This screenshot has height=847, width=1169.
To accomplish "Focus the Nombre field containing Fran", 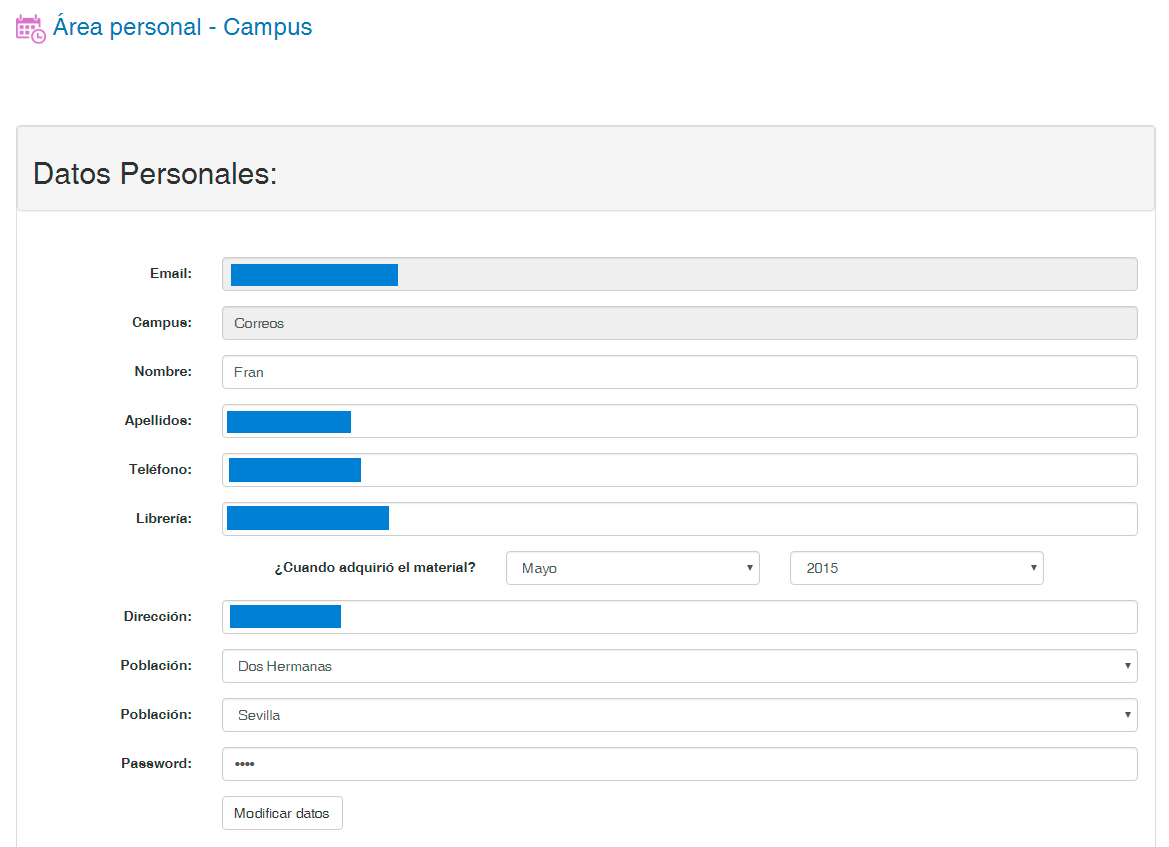I will 679,372.
